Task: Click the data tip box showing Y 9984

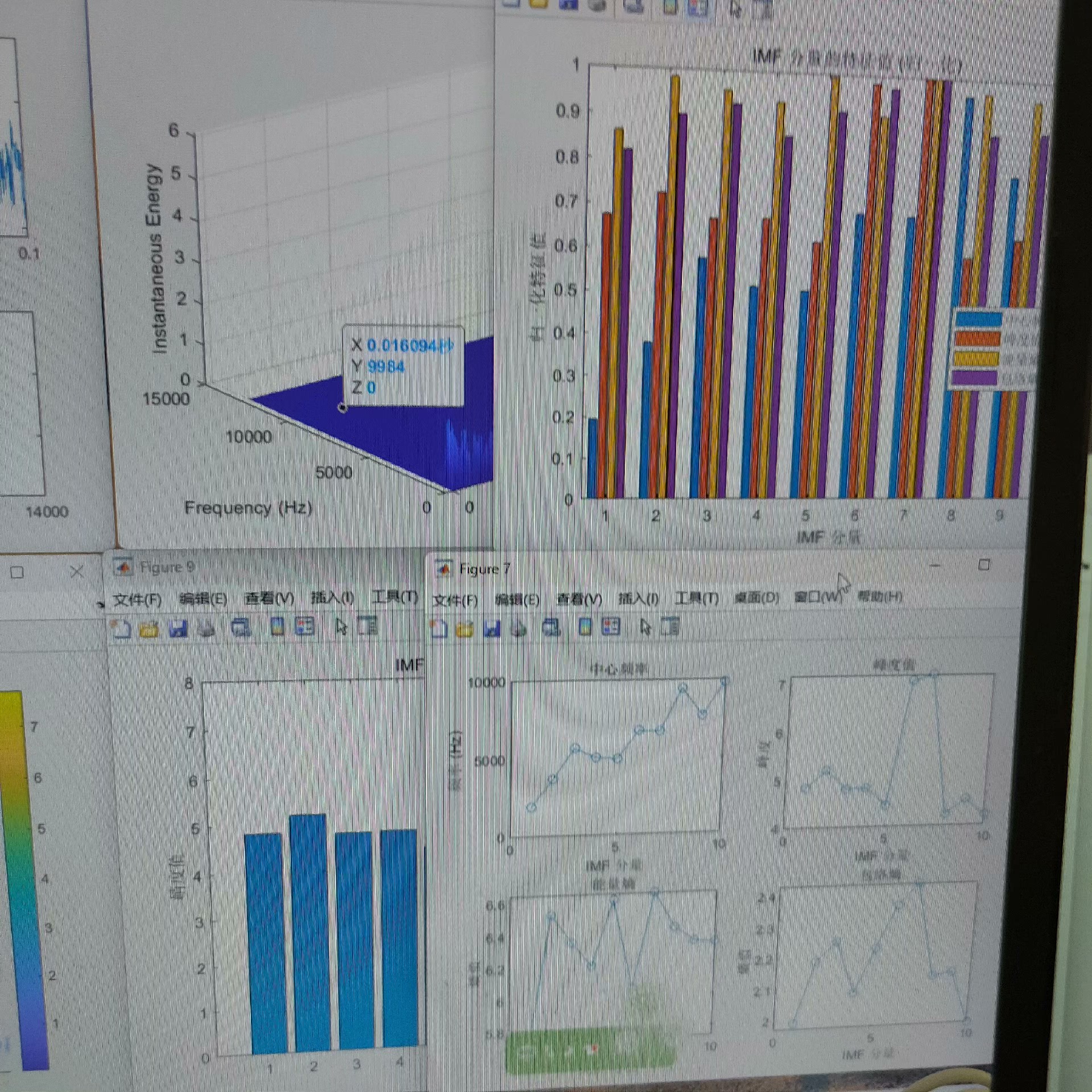Action: [403, 366]
